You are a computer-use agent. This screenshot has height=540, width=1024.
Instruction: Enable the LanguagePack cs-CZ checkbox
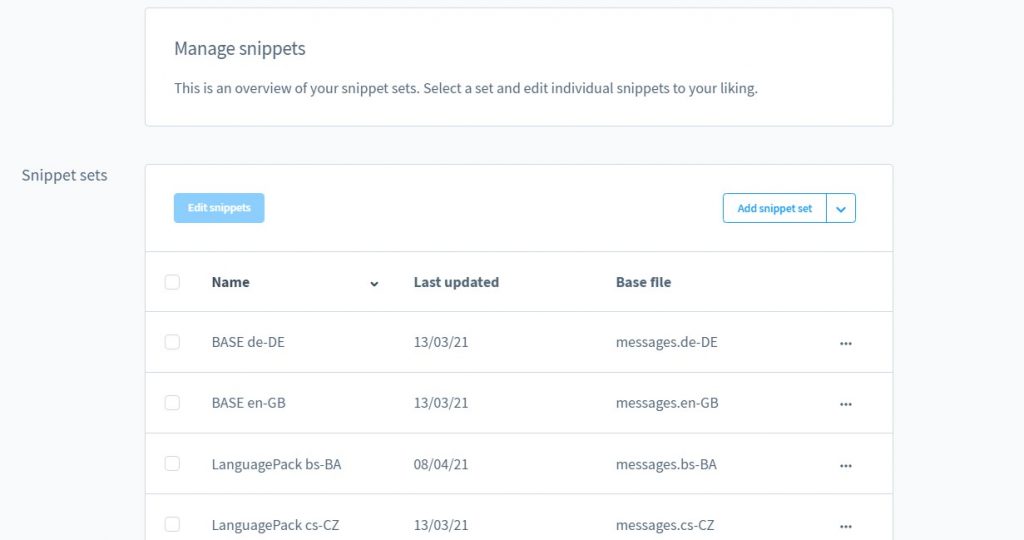(172, 525)
